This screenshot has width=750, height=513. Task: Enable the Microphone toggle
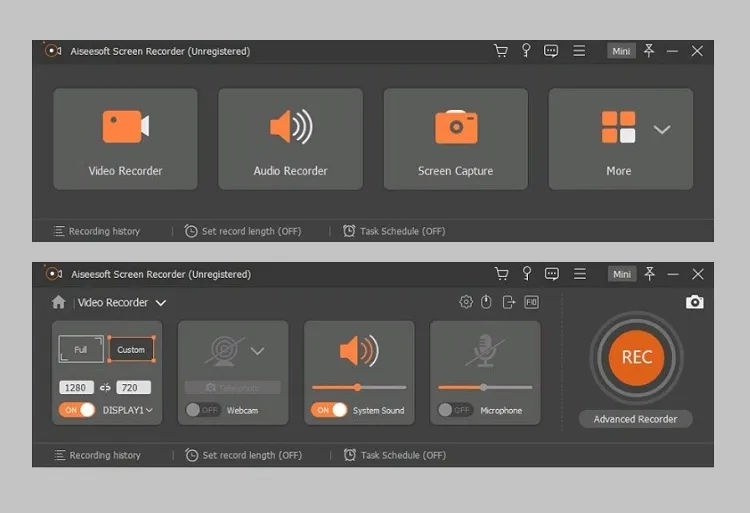[455, 410]
